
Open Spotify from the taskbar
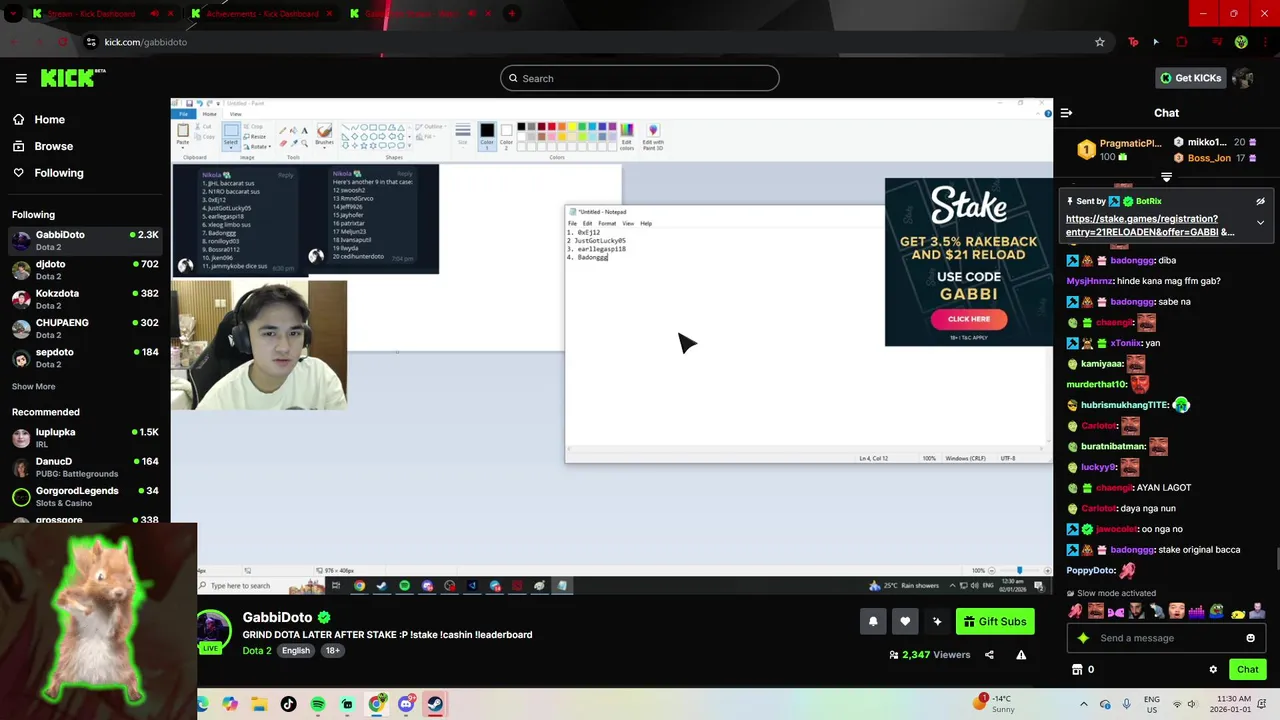318,704
